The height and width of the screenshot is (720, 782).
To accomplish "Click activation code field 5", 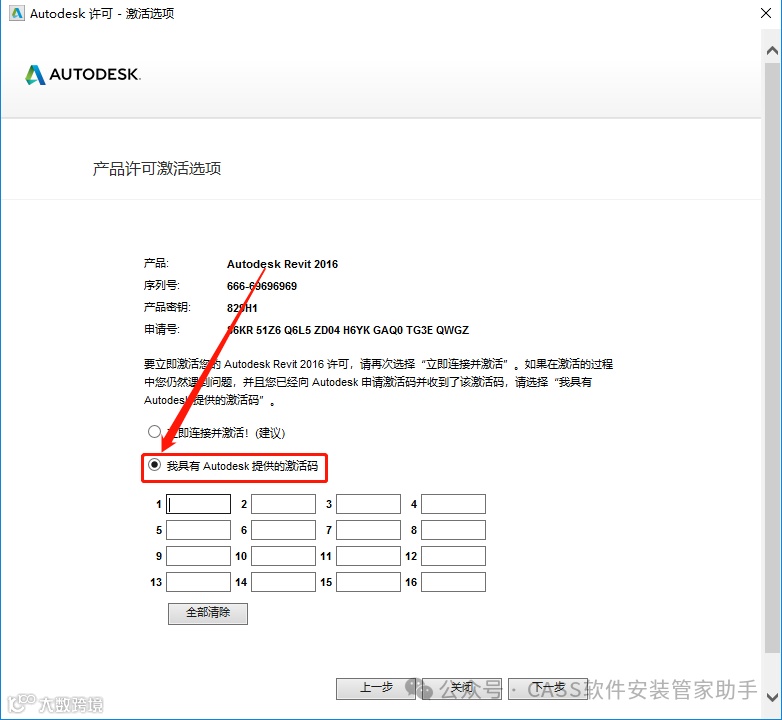I will coord(198,530).
